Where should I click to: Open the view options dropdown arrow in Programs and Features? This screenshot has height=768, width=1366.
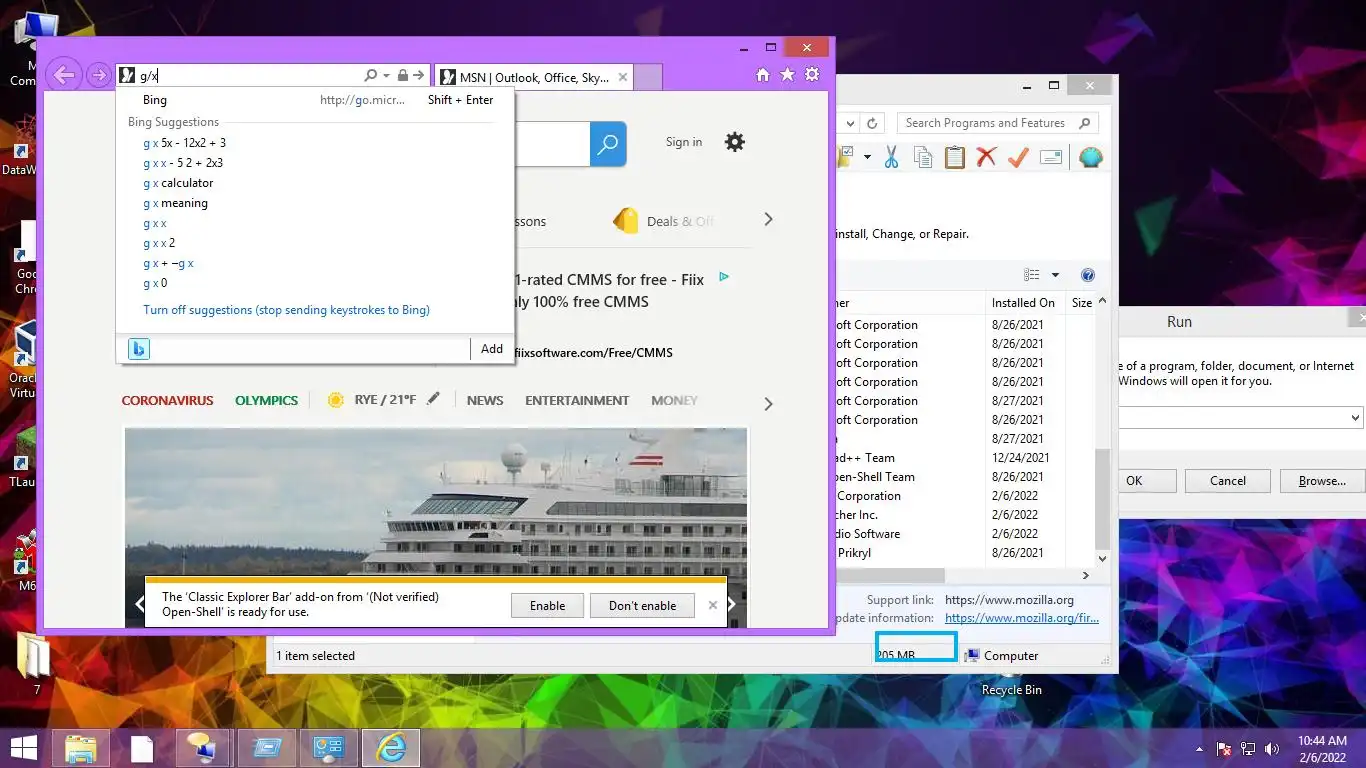click(1054, 275)
